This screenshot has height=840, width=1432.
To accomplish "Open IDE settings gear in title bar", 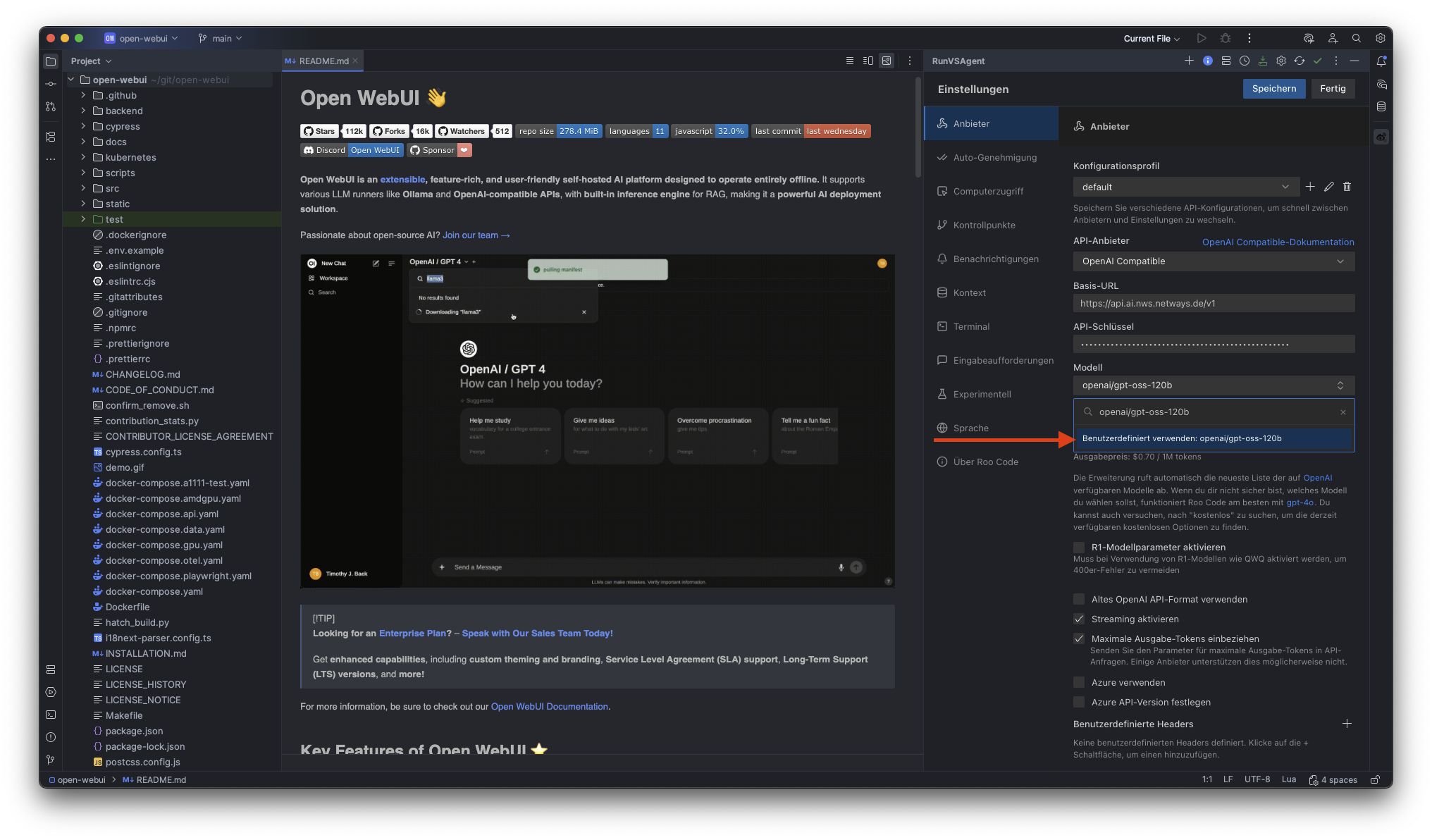I will pos(1380,38).
